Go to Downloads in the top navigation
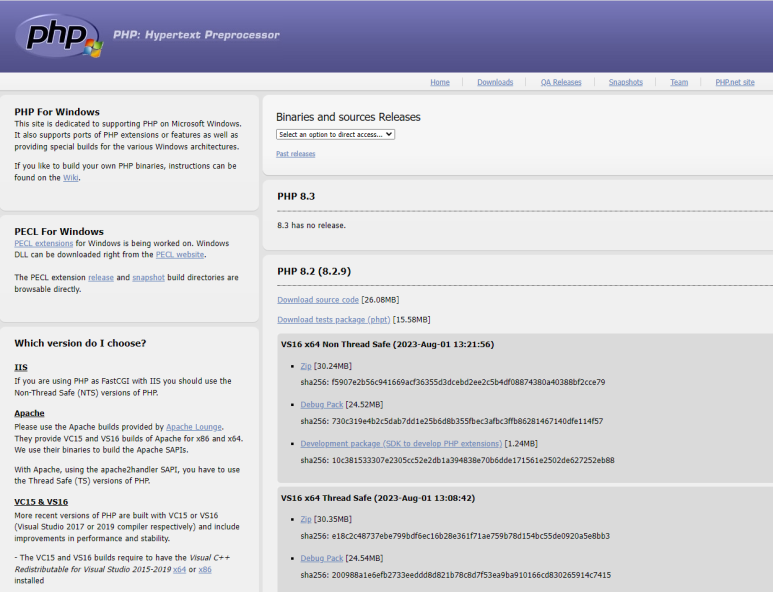773x592 pixels. [x=495, y=82]
